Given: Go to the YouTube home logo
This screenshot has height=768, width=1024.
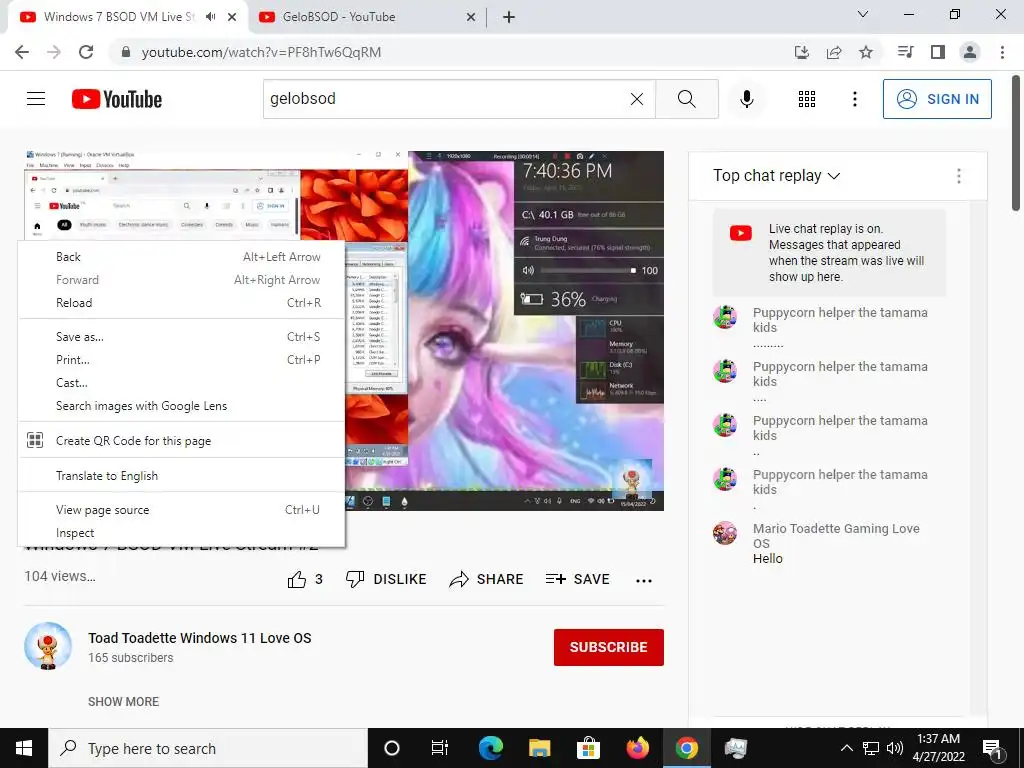Looking at the screenshot, I should 117,99.
